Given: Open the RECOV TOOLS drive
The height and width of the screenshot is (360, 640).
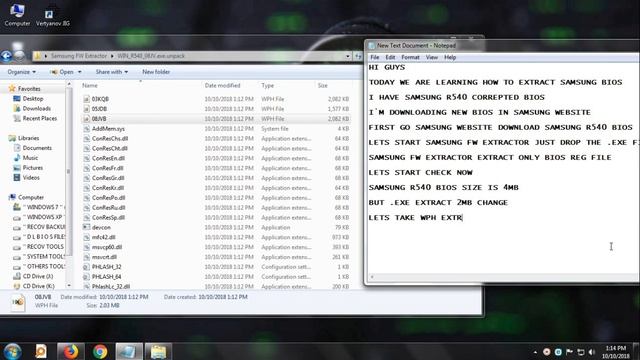Looking at the screenshot, I should (x=39, y=247).
